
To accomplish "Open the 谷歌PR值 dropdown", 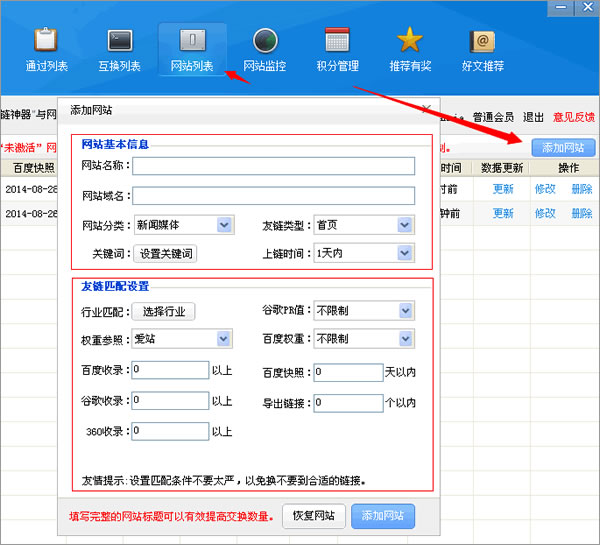I will click(404, 311).
